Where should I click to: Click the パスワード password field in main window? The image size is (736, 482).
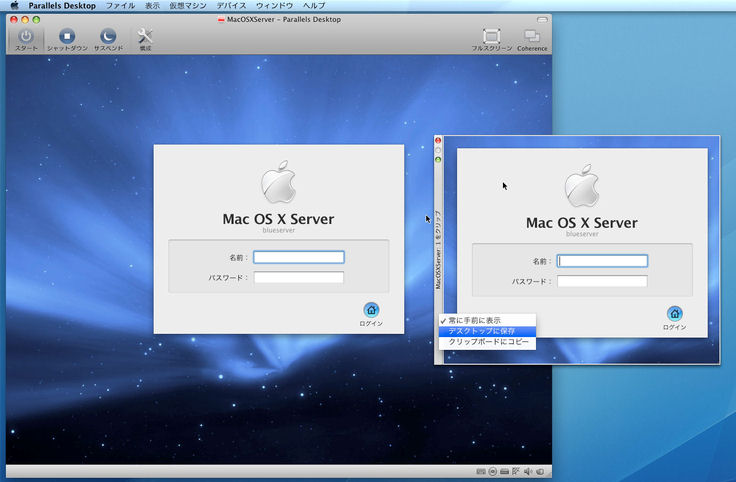[299, 277]
